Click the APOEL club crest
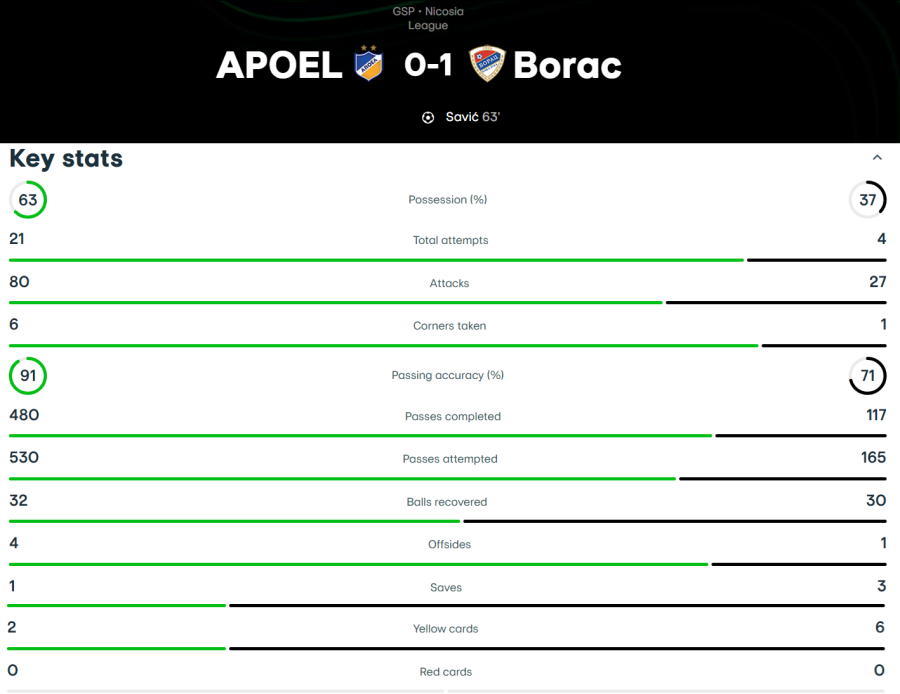Viewport: 900px width, 694px height. tap(370, 65)
